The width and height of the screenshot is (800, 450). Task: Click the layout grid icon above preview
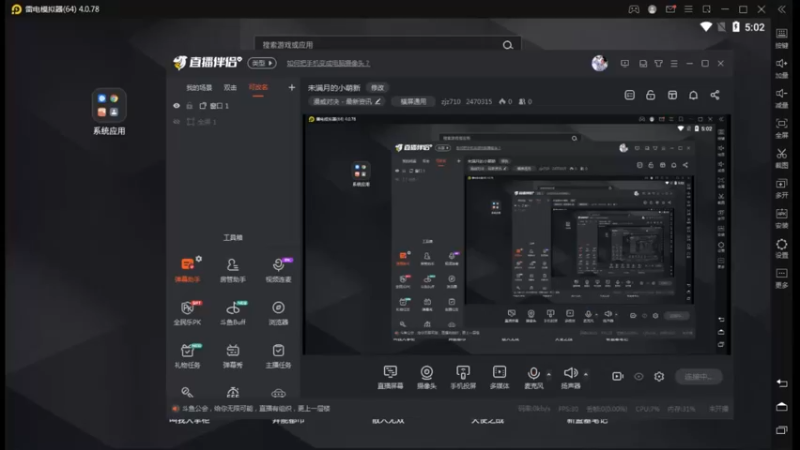[x=672, y=95]
